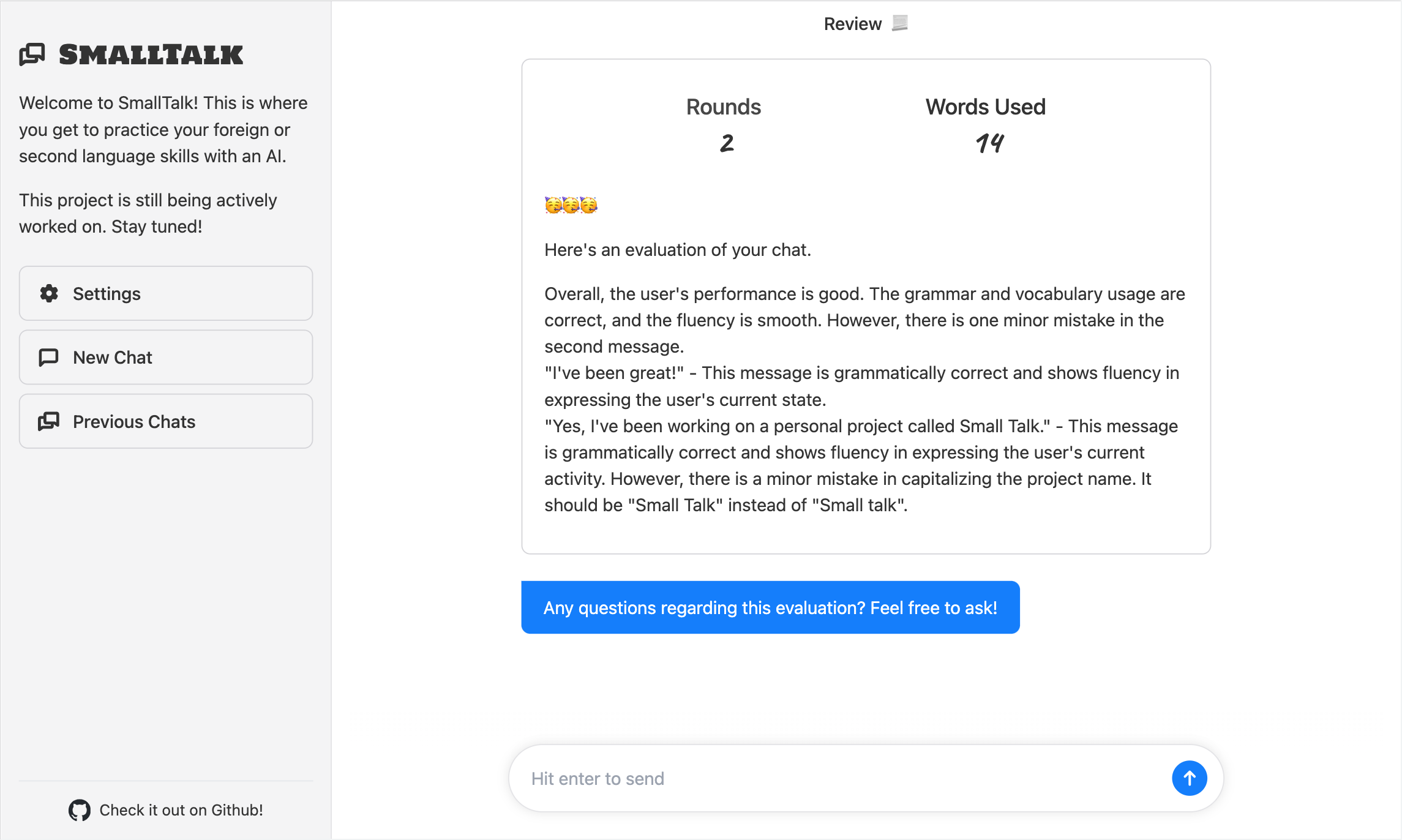
Task: Click the party face emojis in the review
Action: pos(571,205)
